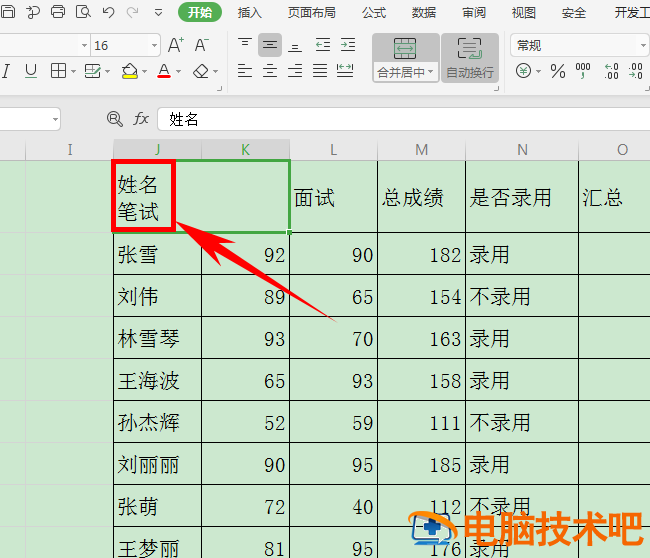This screenshot has height=558, width=650.
Task: Select the 是否录用 header cell
Action: (522, 197)
